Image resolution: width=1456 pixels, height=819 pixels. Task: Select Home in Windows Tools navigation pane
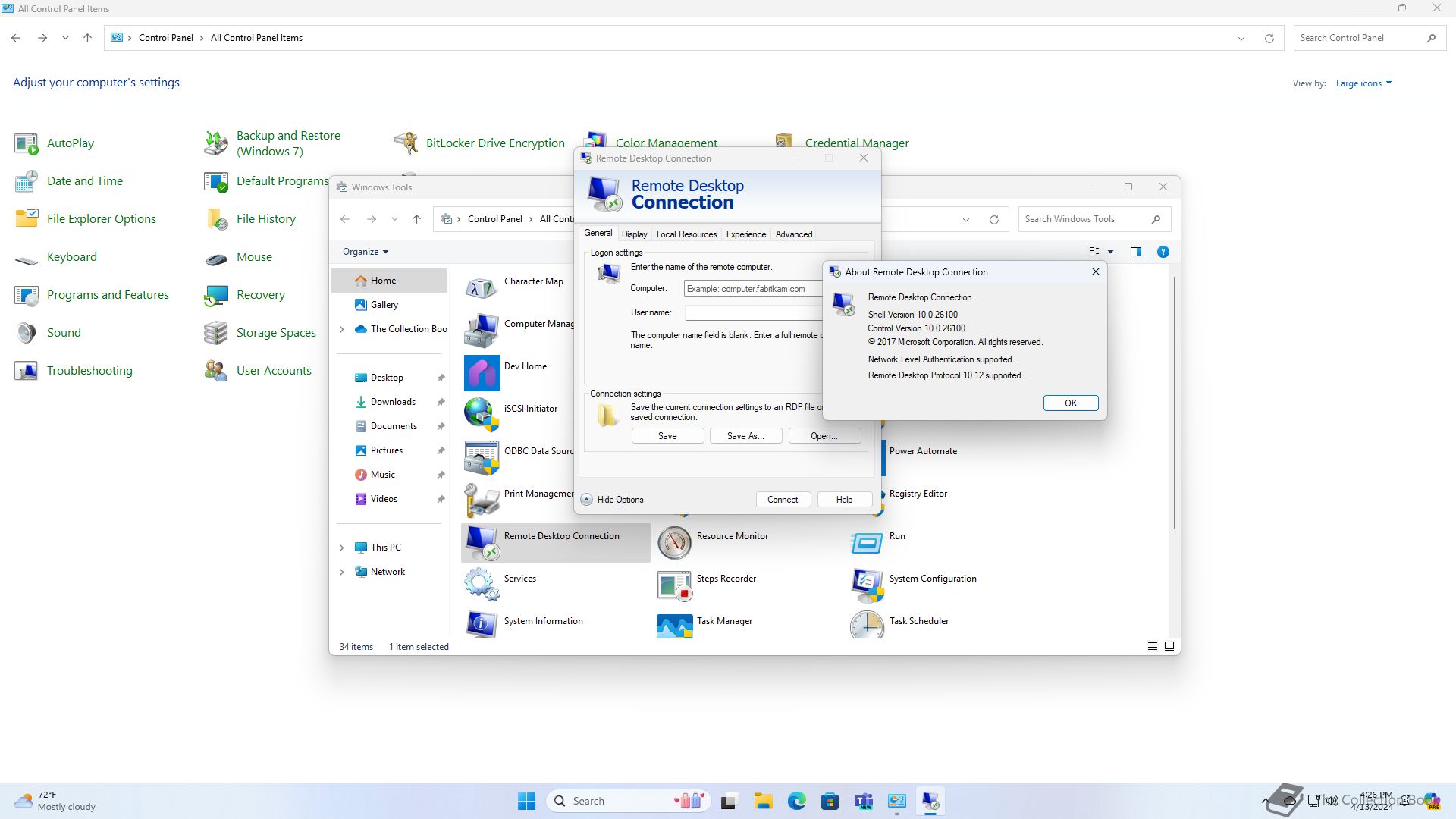(x=389, y=281)
